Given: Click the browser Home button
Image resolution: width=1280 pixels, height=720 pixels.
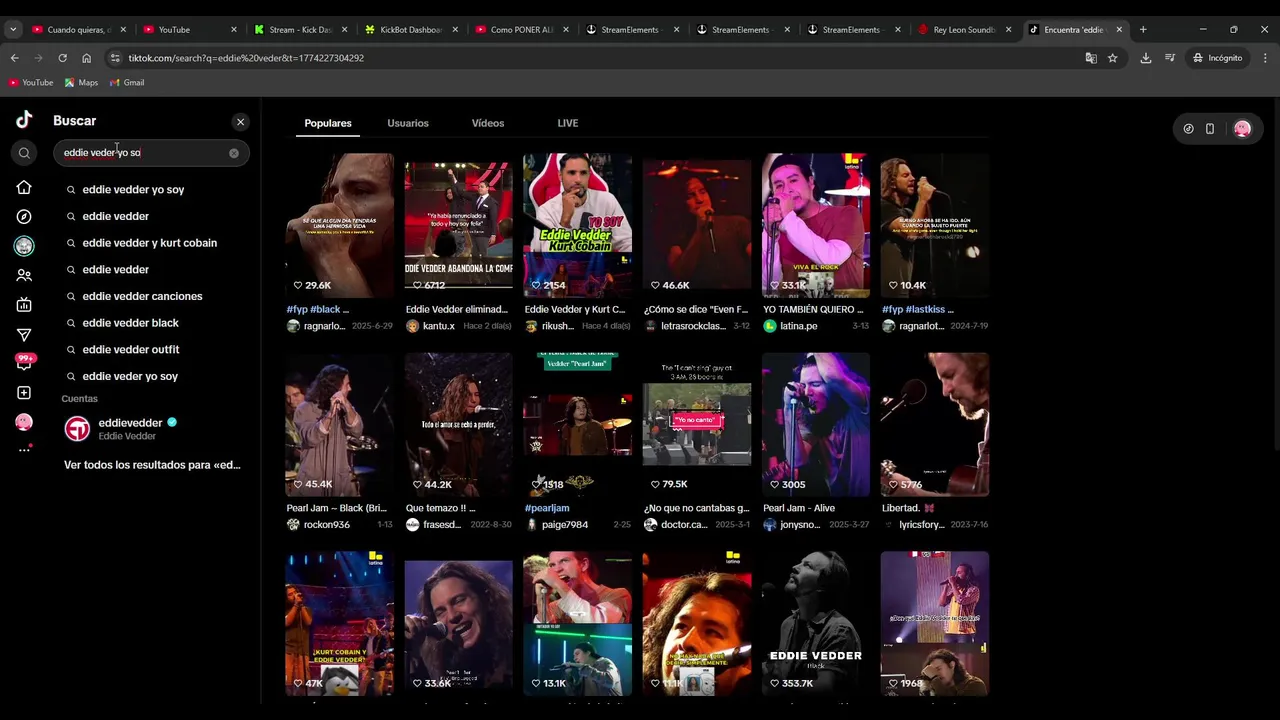Looking at the screenshot, I should click(x=86, y=58).
